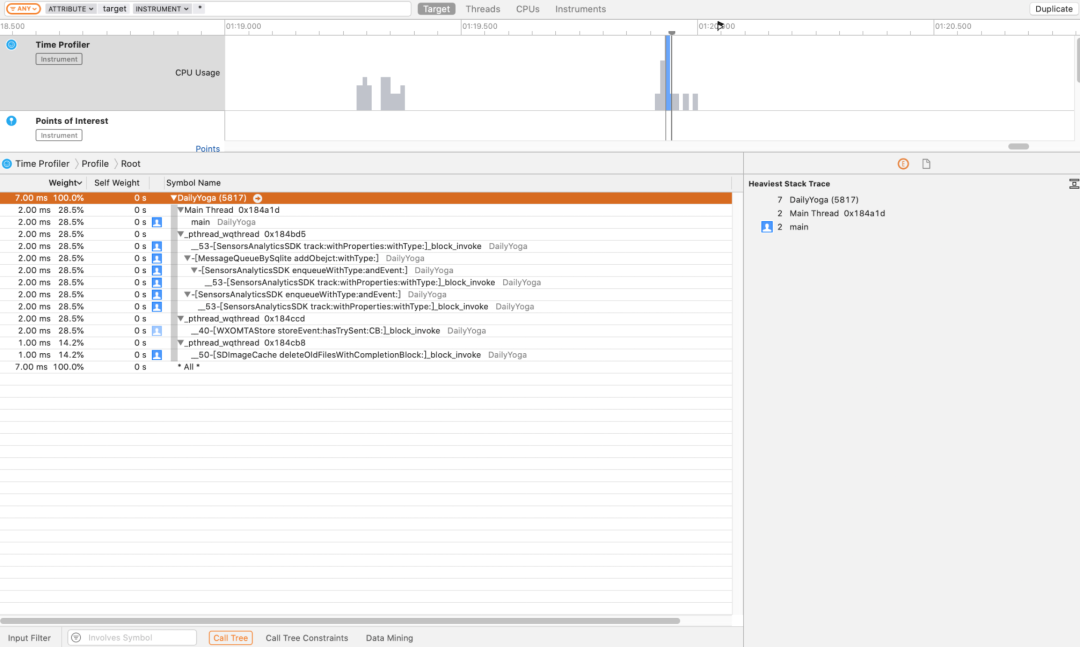This screenshot has height=647, width=1080.
Task: Switch to the Threads tab
Action: click(482, 9)
